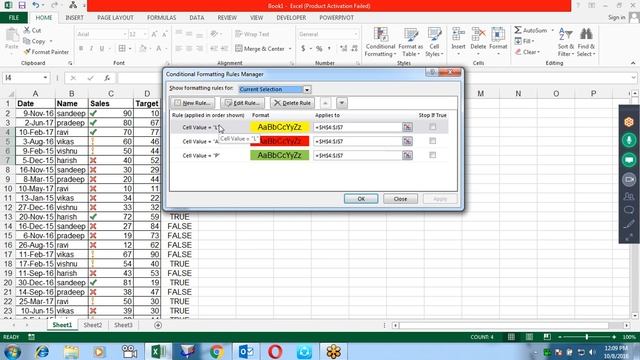Expand Show formatting rules for dropdown
Image resolution: width=640 pixels, height=360 pixels.
coord(307,89)
